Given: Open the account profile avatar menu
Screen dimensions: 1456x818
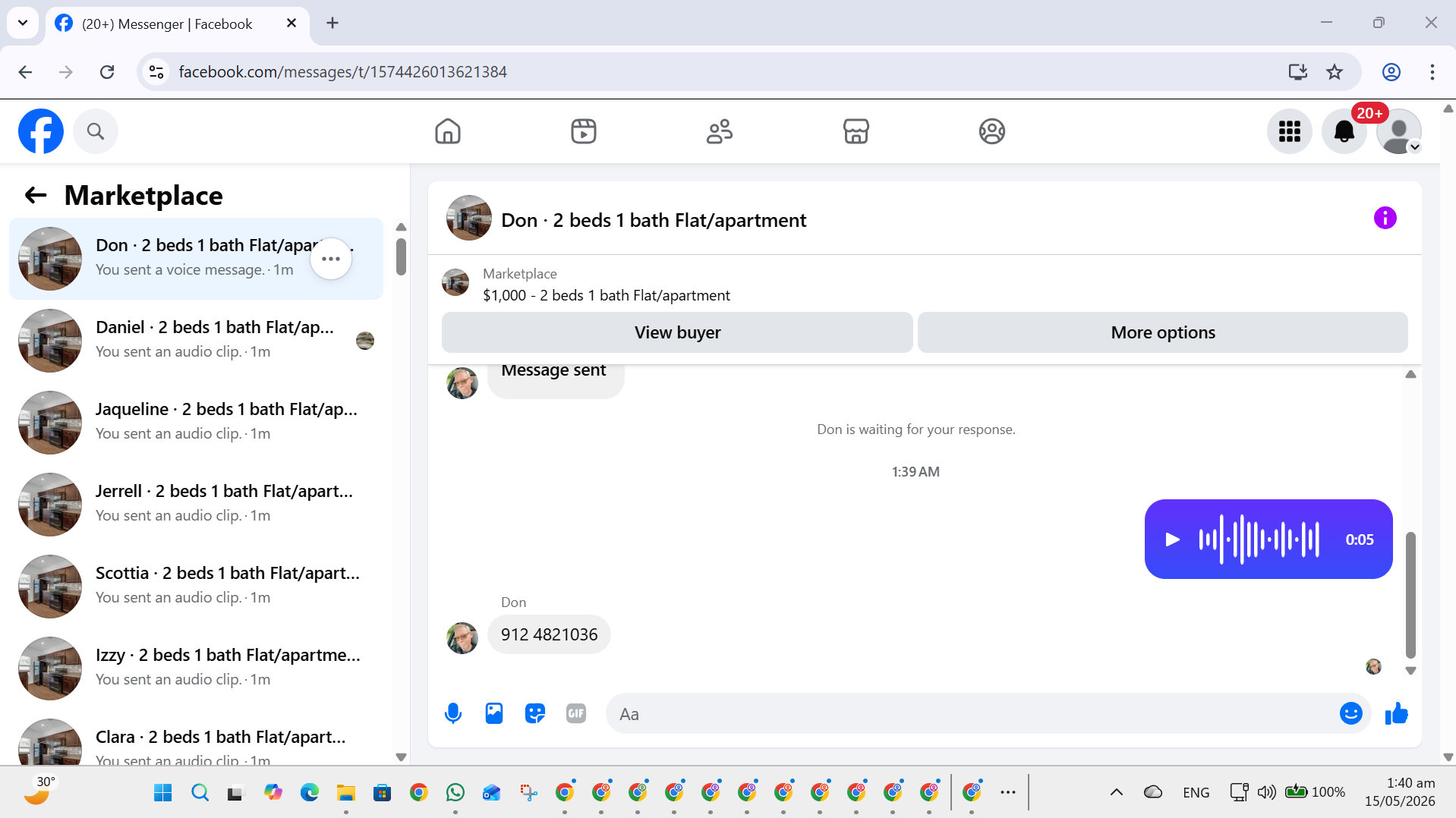Looking at the screenshot, I should (1399, 131).
